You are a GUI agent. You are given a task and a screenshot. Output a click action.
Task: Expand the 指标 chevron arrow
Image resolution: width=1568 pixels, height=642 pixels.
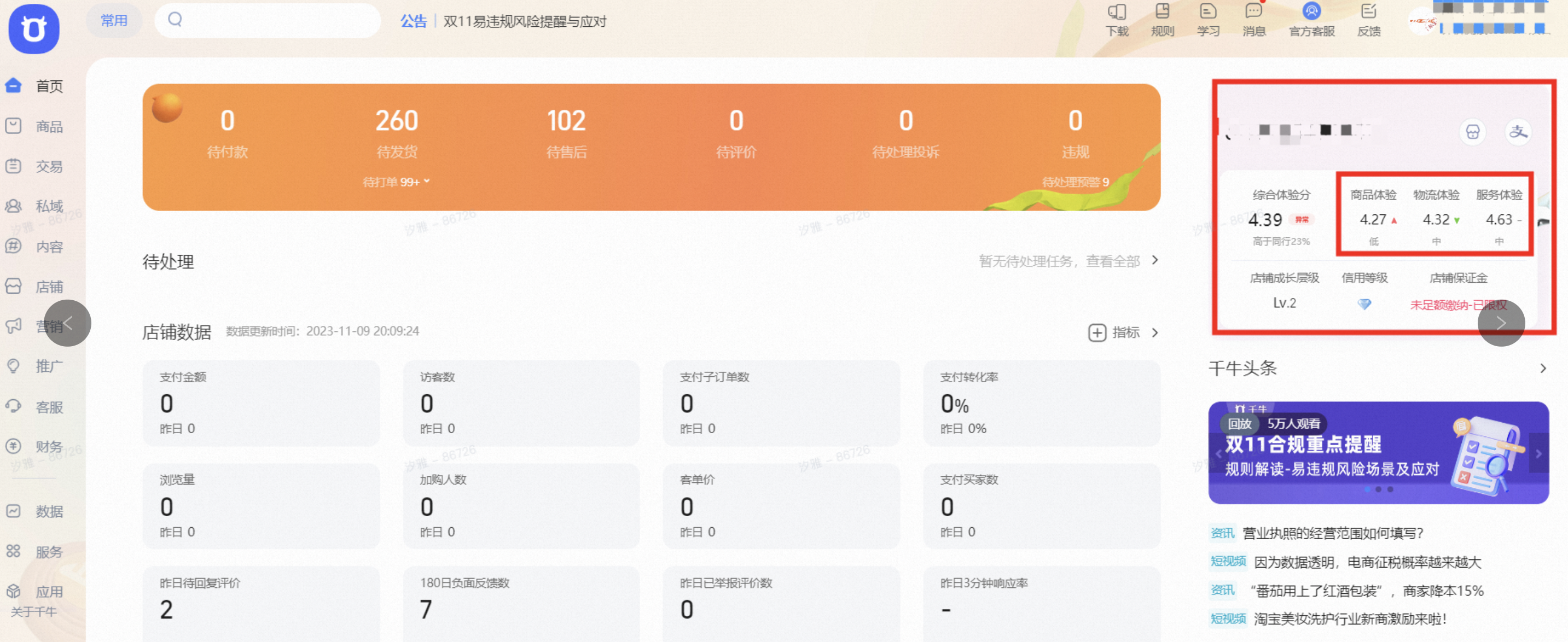[1155, 333]
